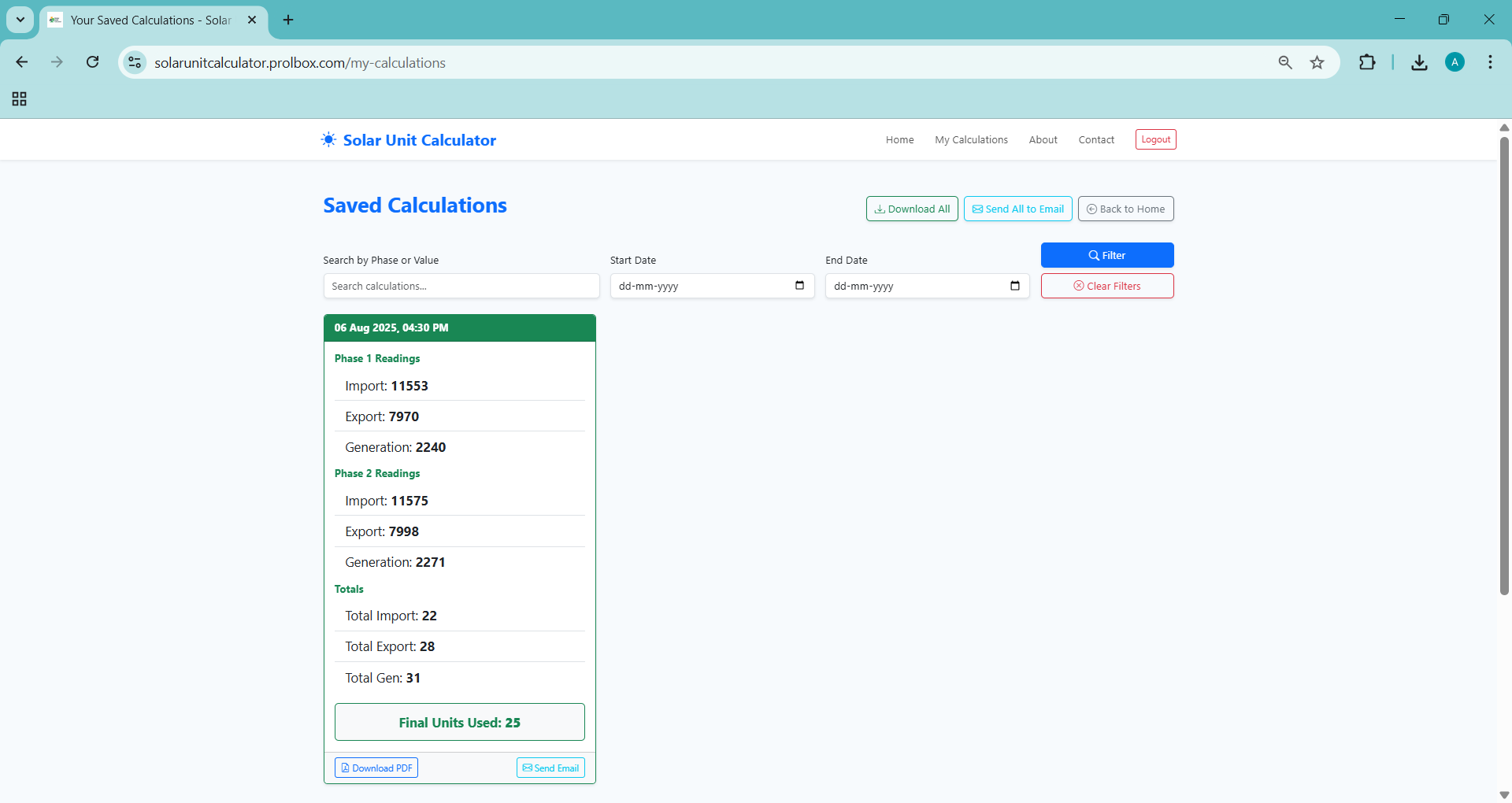
Task: View site information icon in address bar
Action: pos(135,62)
